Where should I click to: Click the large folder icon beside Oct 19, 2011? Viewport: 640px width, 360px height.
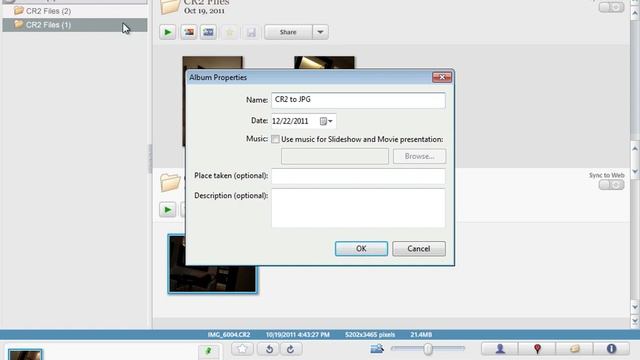pyautogui.click(x=170, y=7)
